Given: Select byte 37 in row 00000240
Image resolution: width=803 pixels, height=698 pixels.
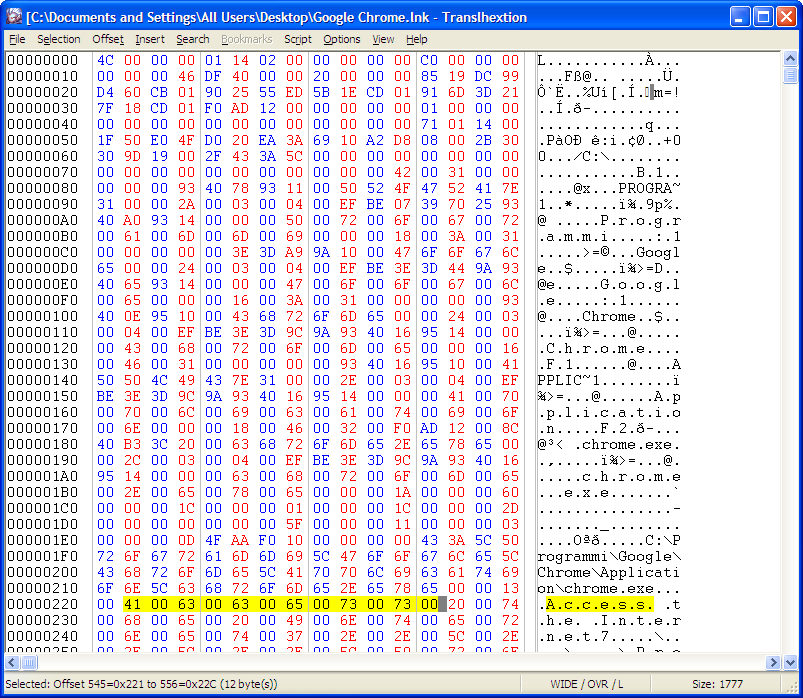Looking at the screenshot, I should pyautogui.click(x=294, y=637).
